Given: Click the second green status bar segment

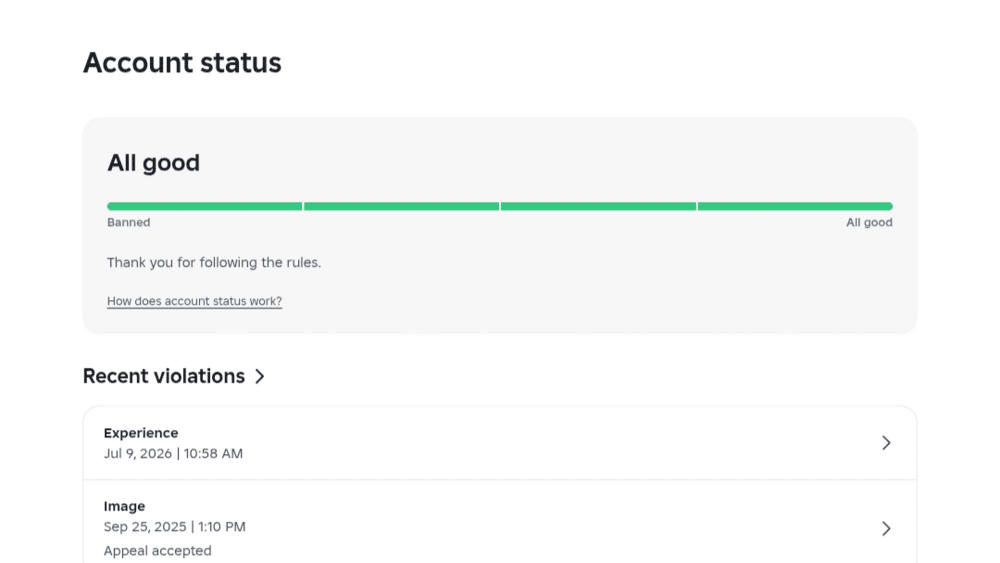Looking at the screenshot, I should (401, 206).
